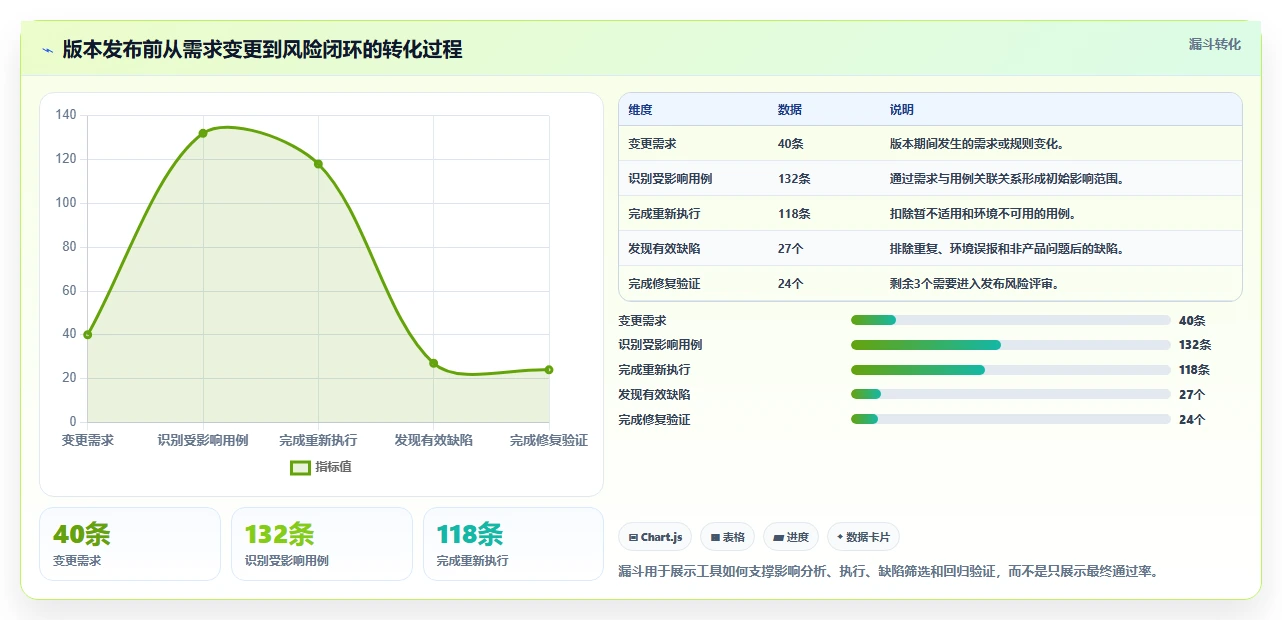
Task: Click the 完成修复验证 progress bar
Action: [x=1010, y=419]
